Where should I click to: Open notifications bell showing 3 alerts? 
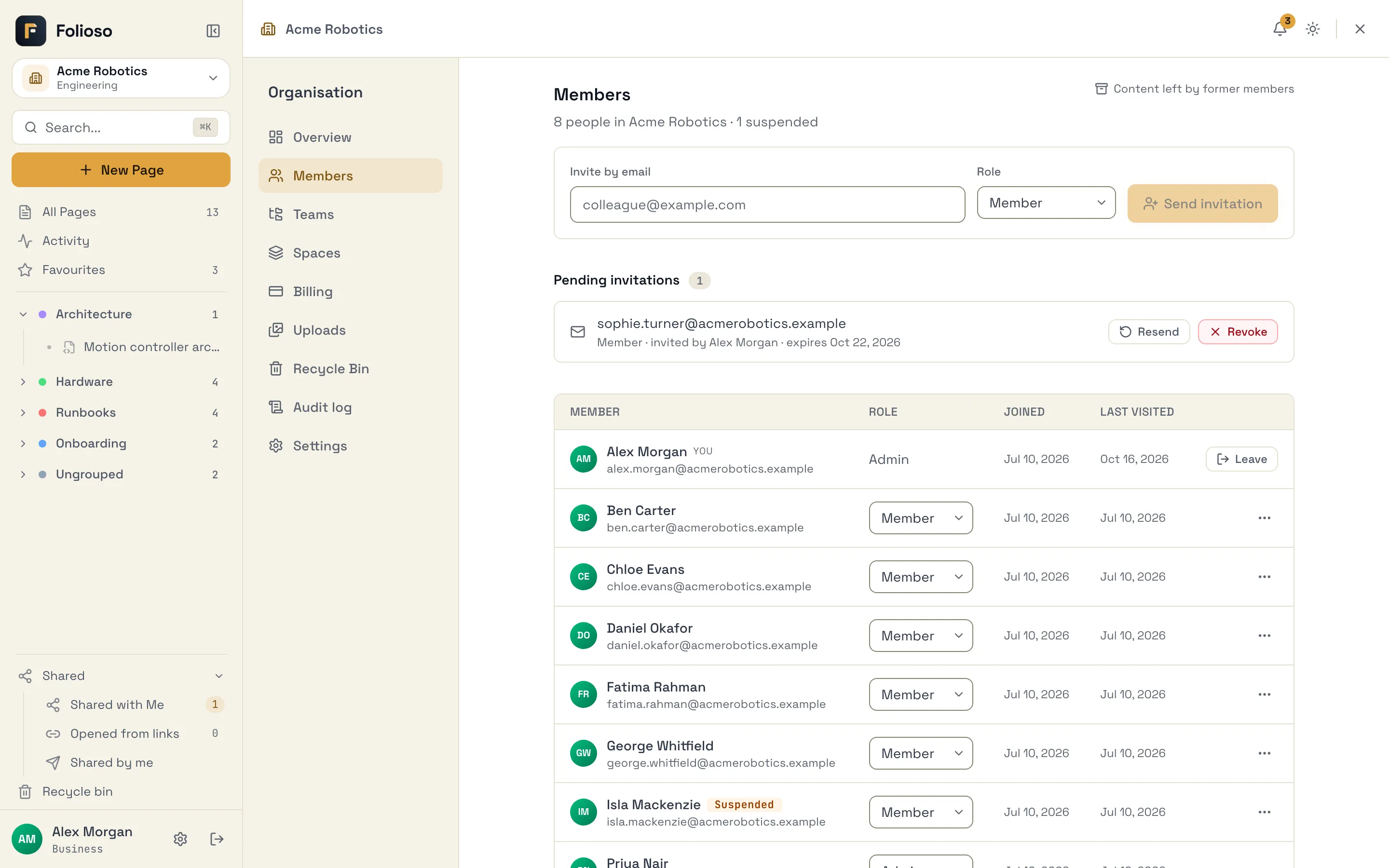click(1280, 28)
